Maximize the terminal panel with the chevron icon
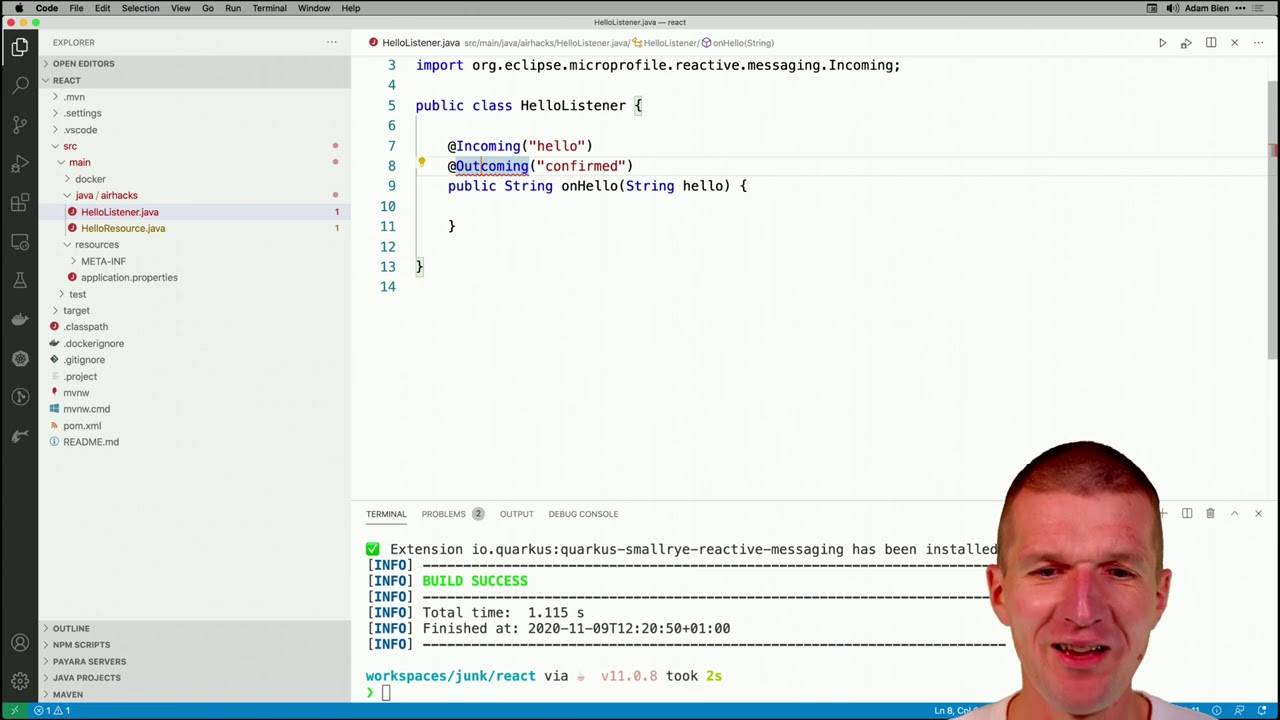The width and height of the screenshot is (1280, 720). (x=1234, y=513)
